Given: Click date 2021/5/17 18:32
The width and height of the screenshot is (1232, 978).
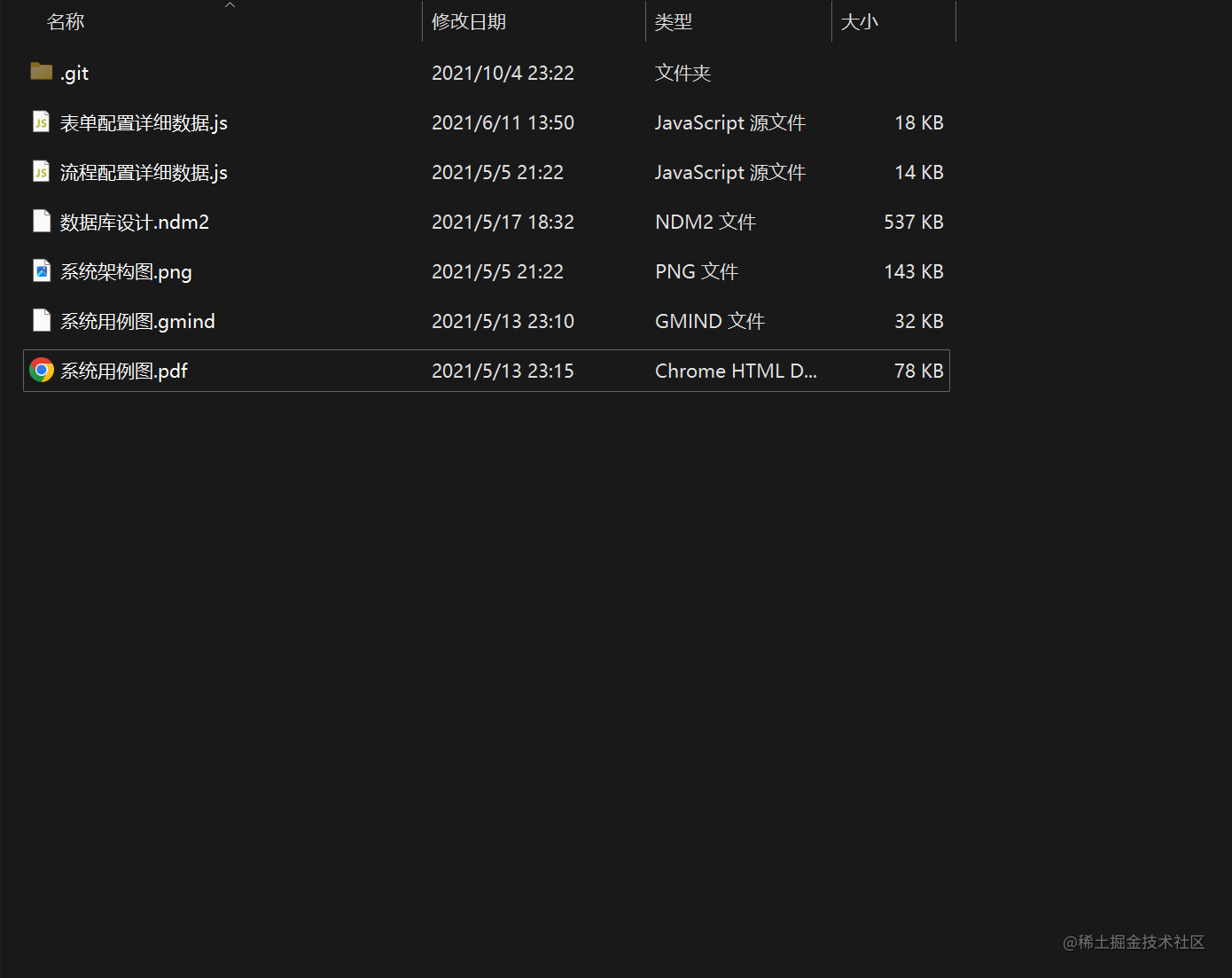Looking at the screenshot, I should [x=503, y=222].
